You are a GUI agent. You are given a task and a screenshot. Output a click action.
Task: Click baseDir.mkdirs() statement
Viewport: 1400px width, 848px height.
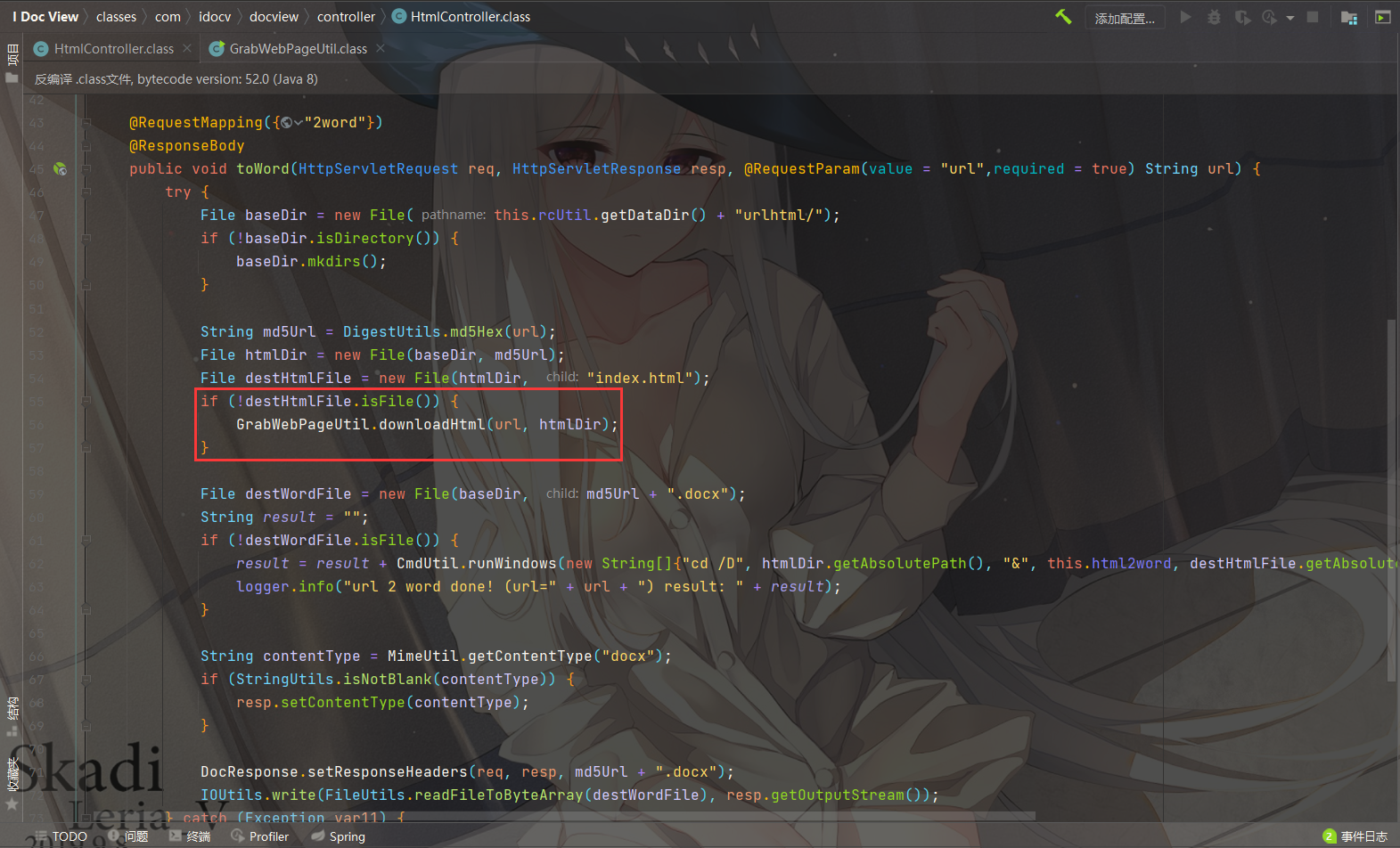coord(311,262)
